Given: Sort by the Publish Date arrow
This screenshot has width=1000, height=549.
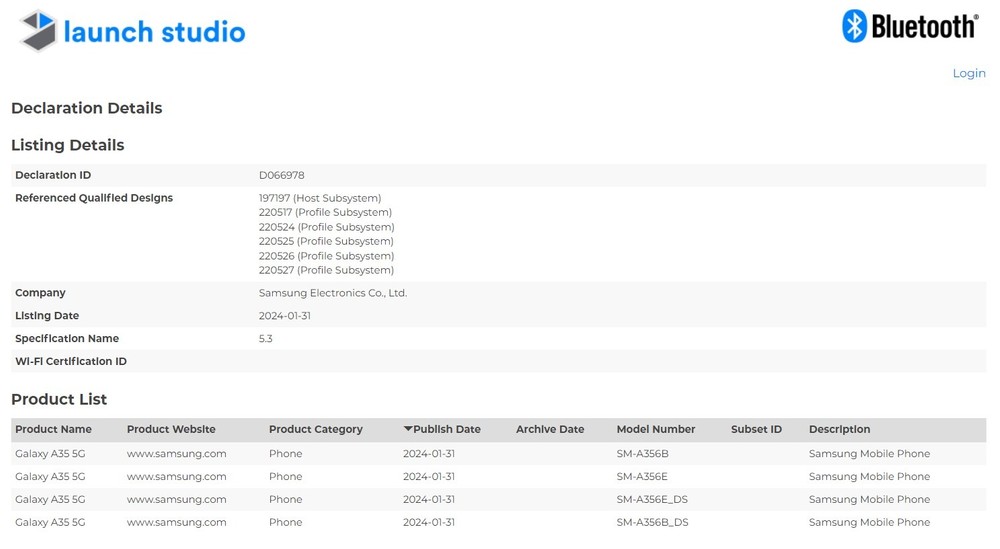Looking at the screenshot, I should (408, 429).
